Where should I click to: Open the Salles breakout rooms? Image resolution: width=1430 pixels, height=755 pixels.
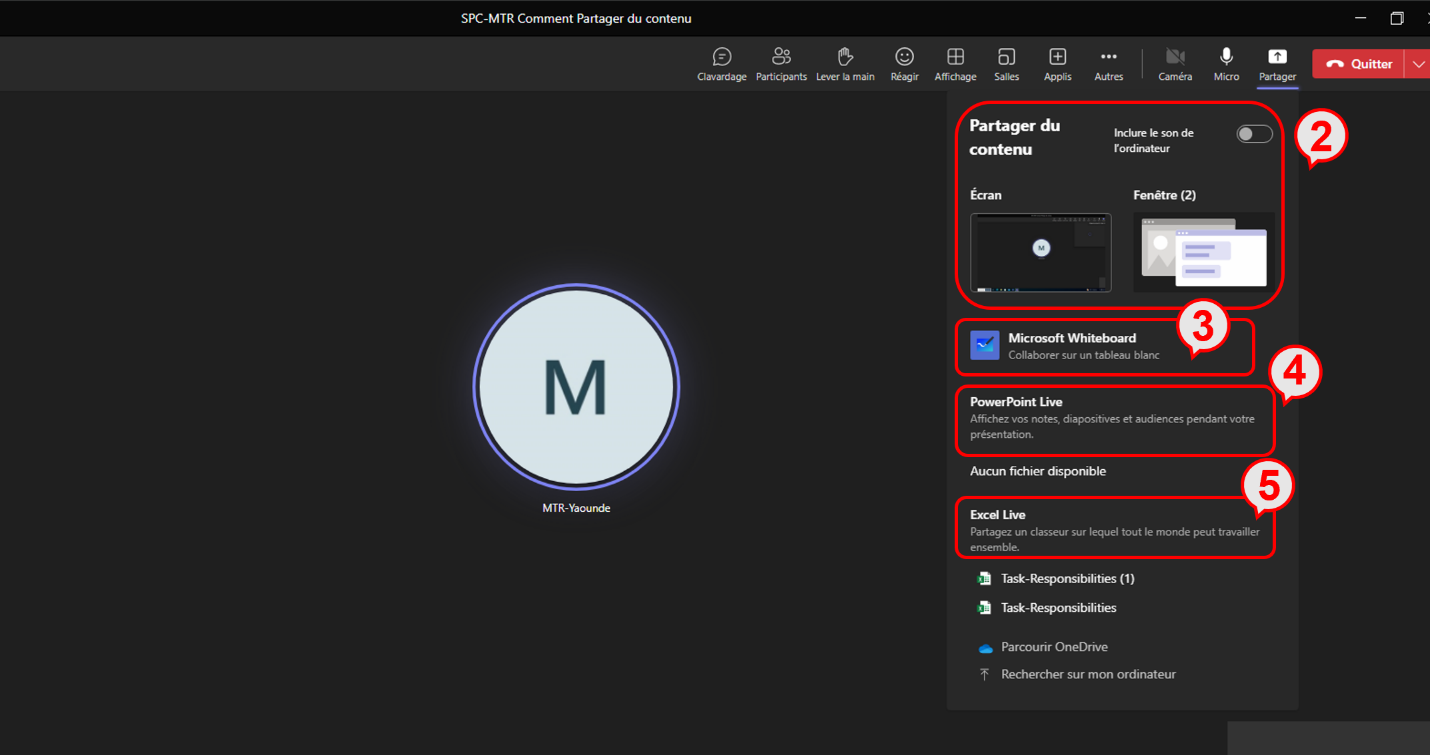pyautogui.click(x=1006, y=63)
